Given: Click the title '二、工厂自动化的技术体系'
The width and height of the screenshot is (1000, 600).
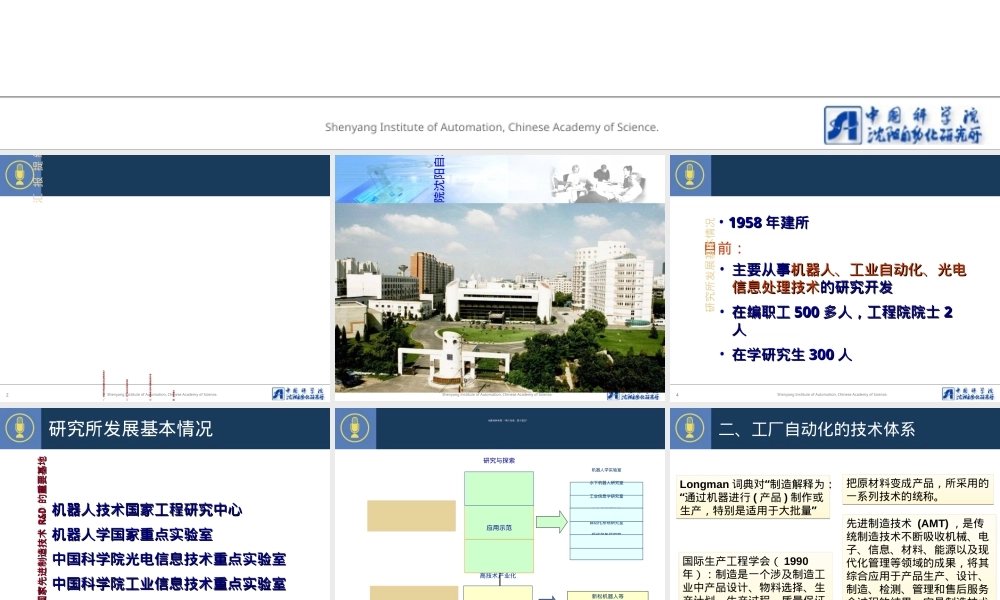Looking at the screenshot, I should point(817,429).
